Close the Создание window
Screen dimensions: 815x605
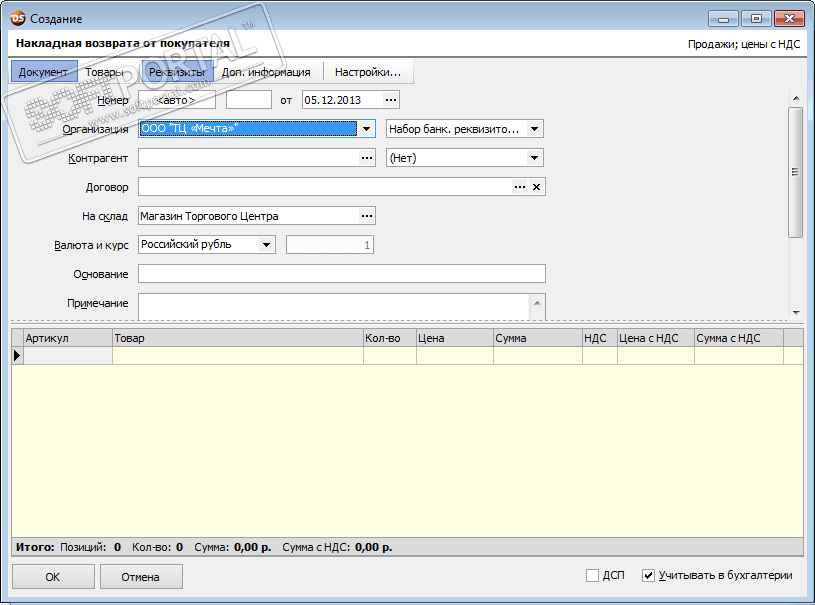point(789,19)
